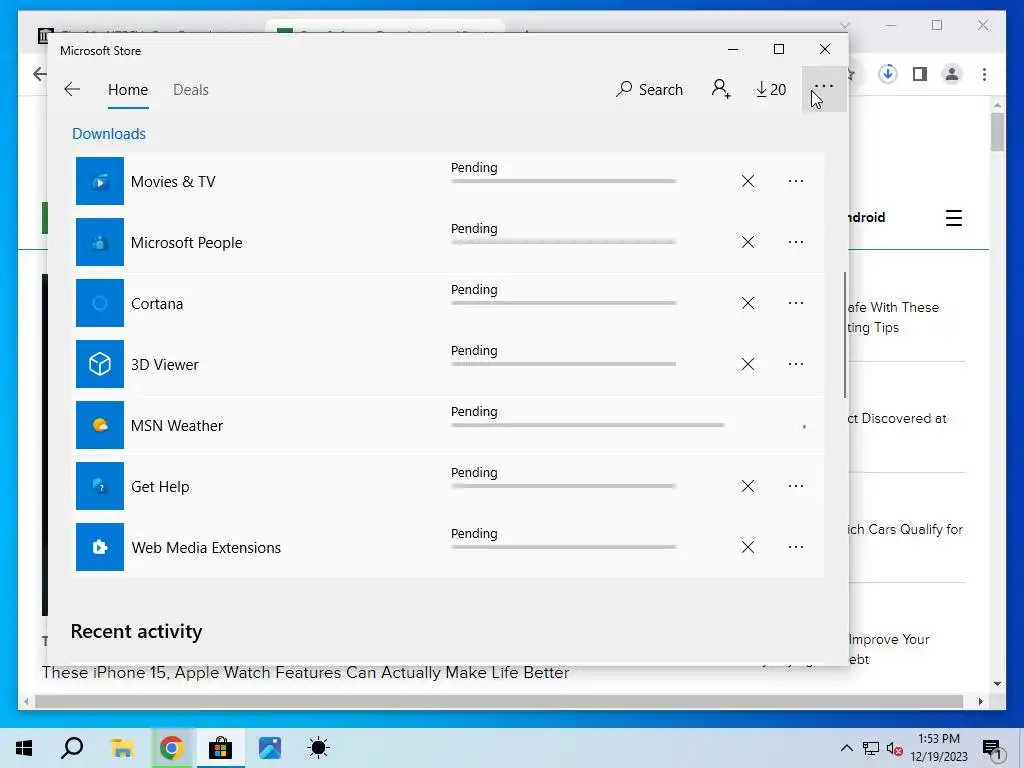The height and width of the screenshot is (768, 1024).
Task: Open more options for 3D Viewer
Action: 795,364
